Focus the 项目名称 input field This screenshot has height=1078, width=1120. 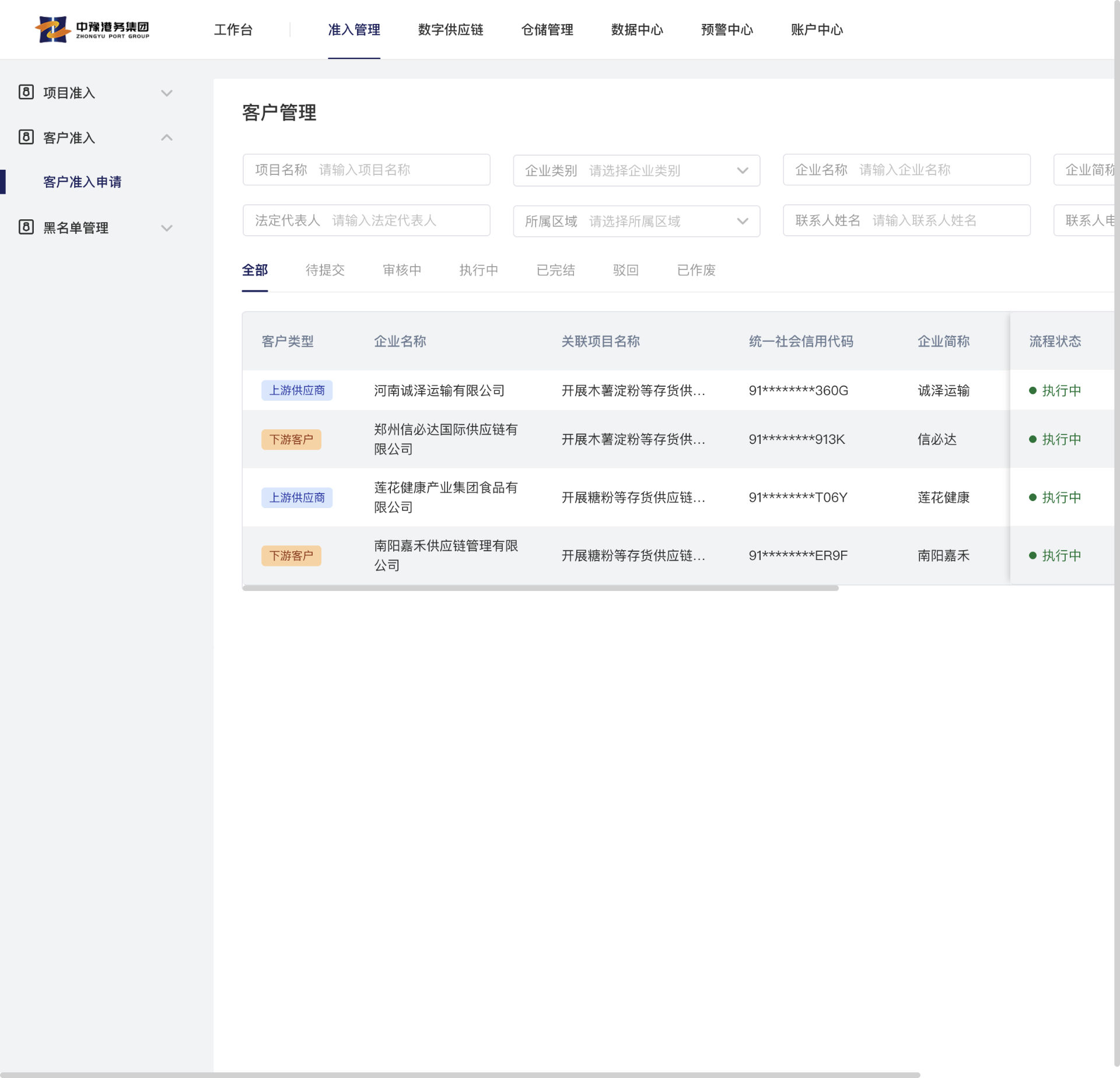pos(366,170)
